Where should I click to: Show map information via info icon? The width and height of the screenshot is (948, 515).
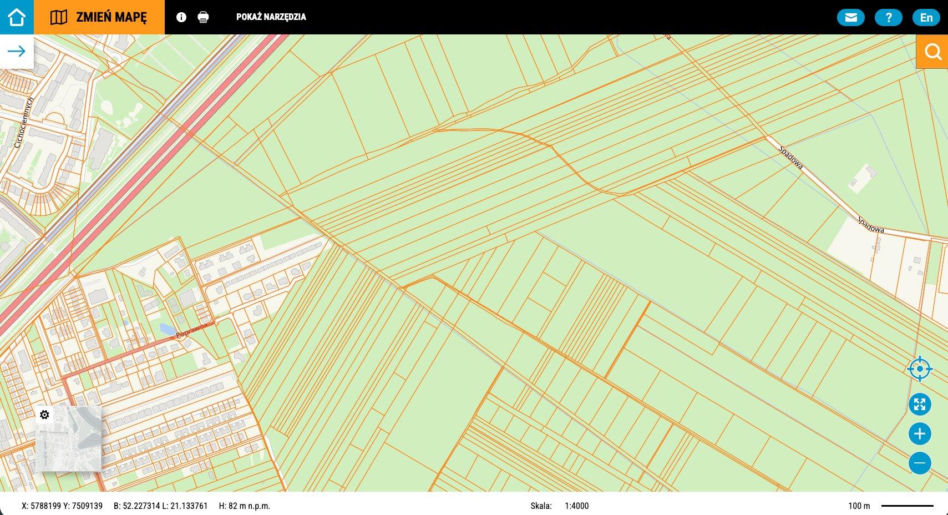click(181, 17)
